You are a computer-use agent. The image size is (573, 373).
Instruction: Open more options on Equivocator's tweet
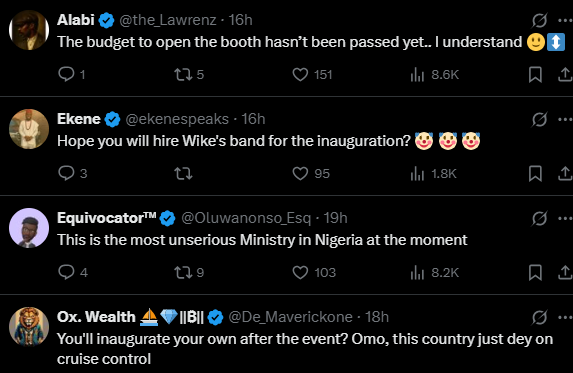click(565, 218)
